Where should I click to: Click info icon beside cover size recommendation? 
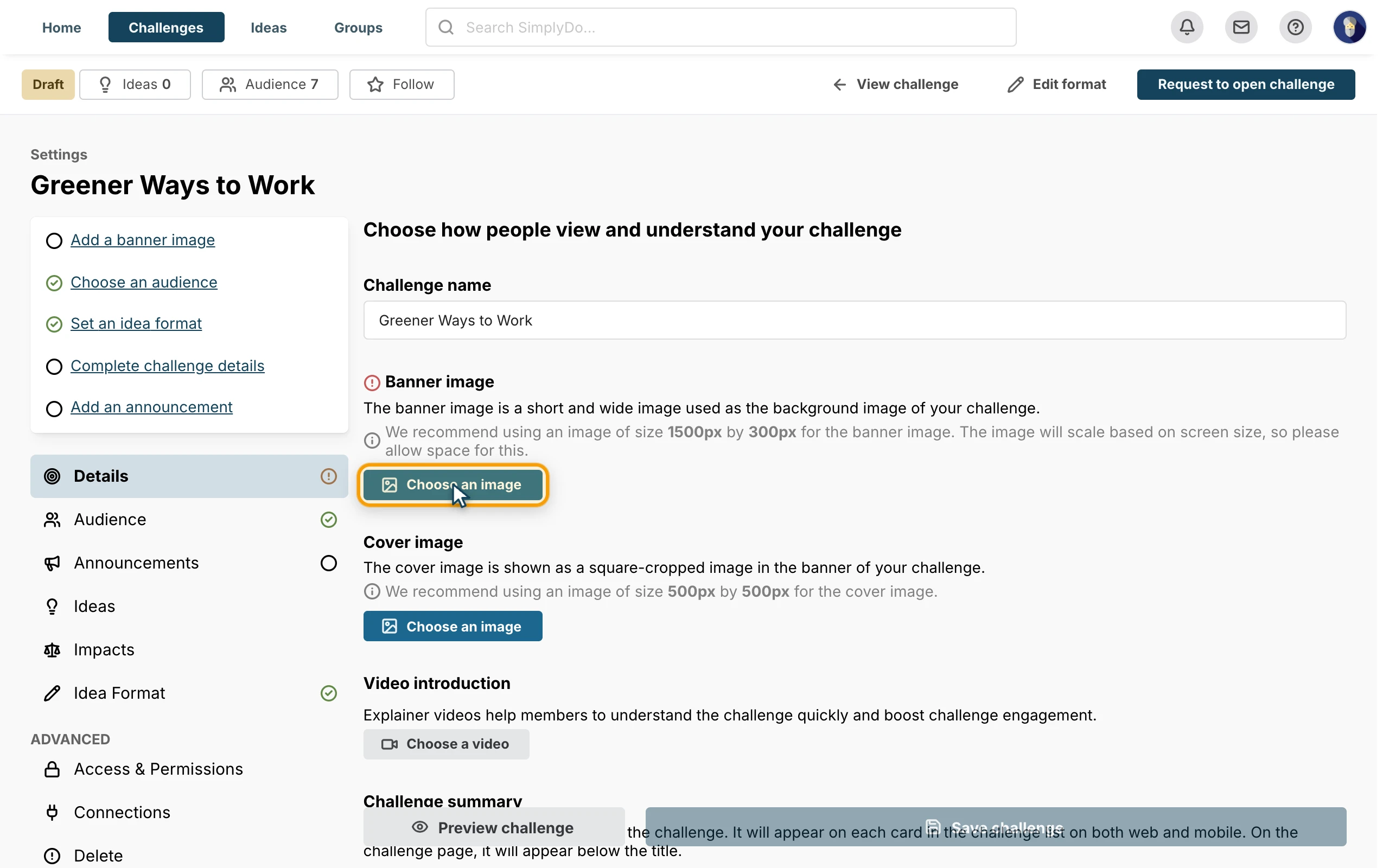(372, 591)
